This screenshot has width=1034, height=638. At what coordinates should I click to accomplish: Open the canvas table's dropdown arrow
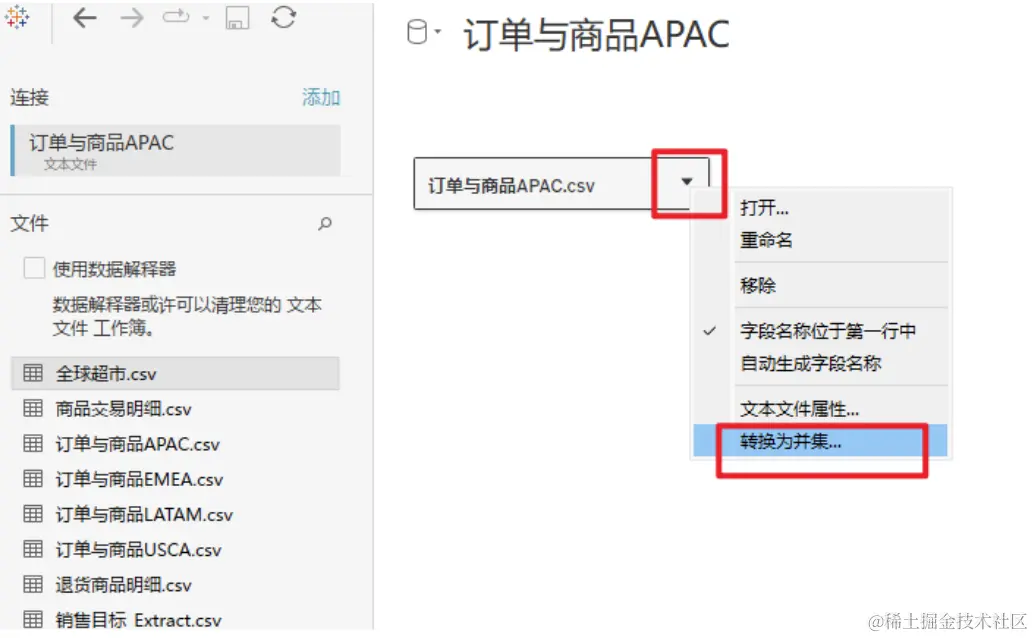click(x=686, y=181)
